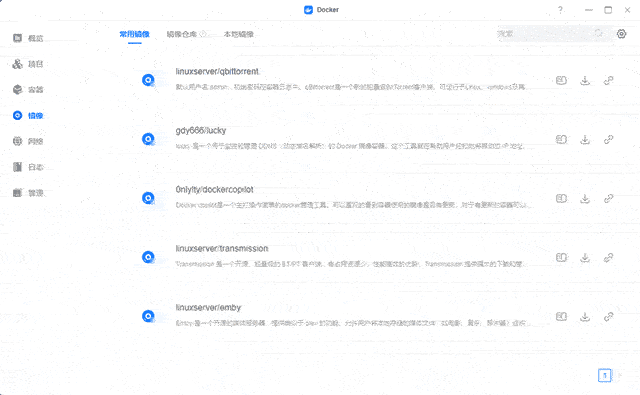Click the documentation icon for linuxserver/qbittorrent
The width and height of the screenshot is (640, 395).
(561, 80)
